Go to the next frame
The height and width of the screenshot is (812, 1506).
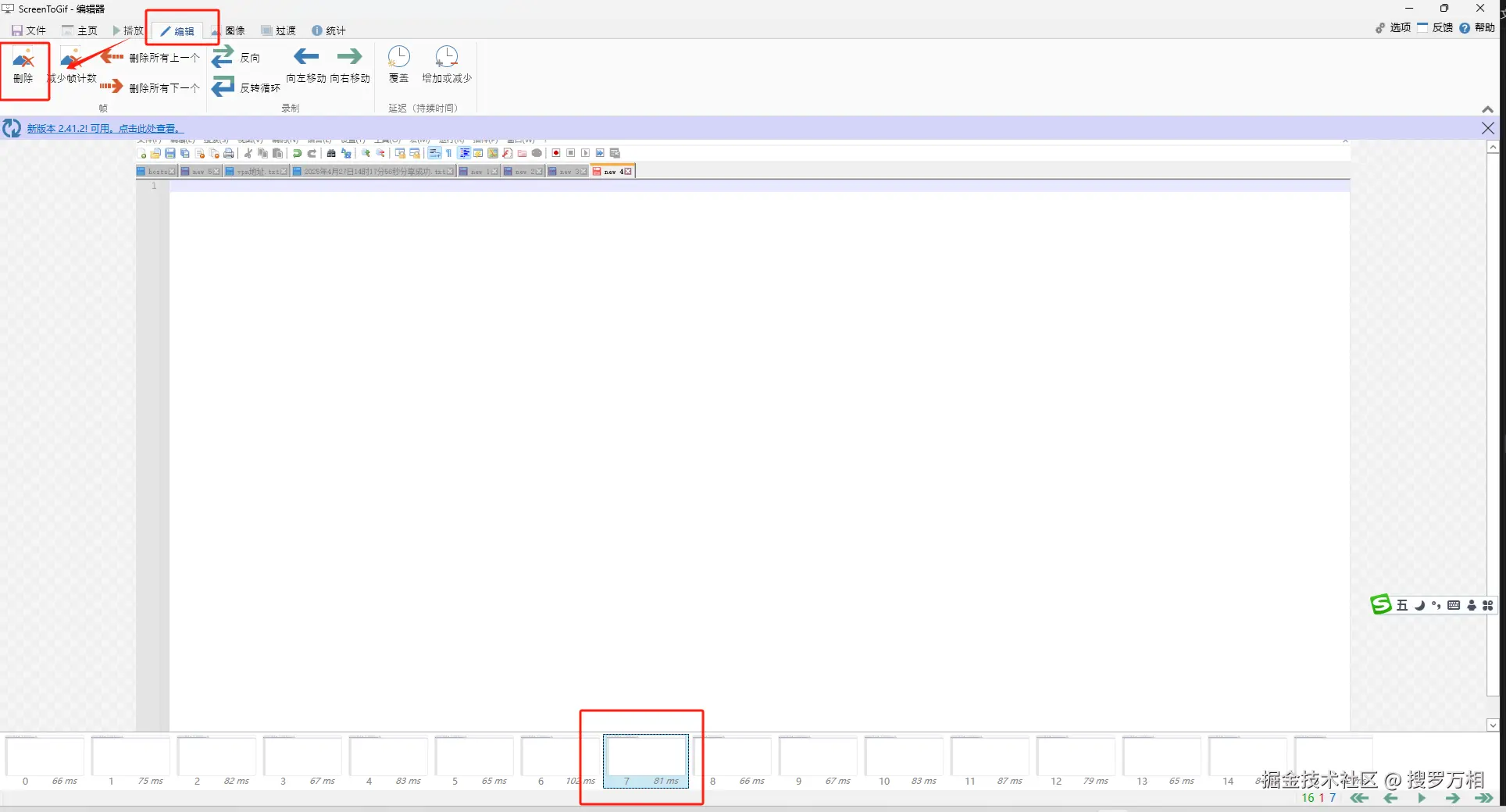coord(1453,798)
